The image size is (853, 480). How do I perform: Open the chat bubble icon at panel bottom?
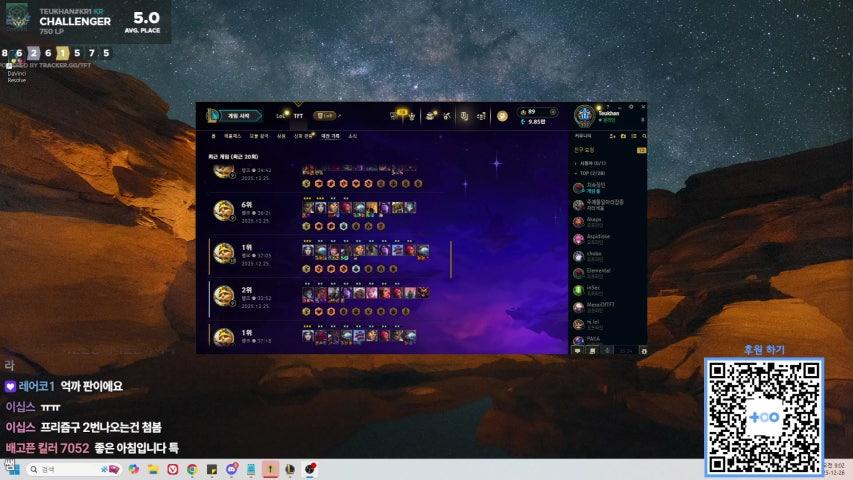pyautogui.click(x=578, y=350)
